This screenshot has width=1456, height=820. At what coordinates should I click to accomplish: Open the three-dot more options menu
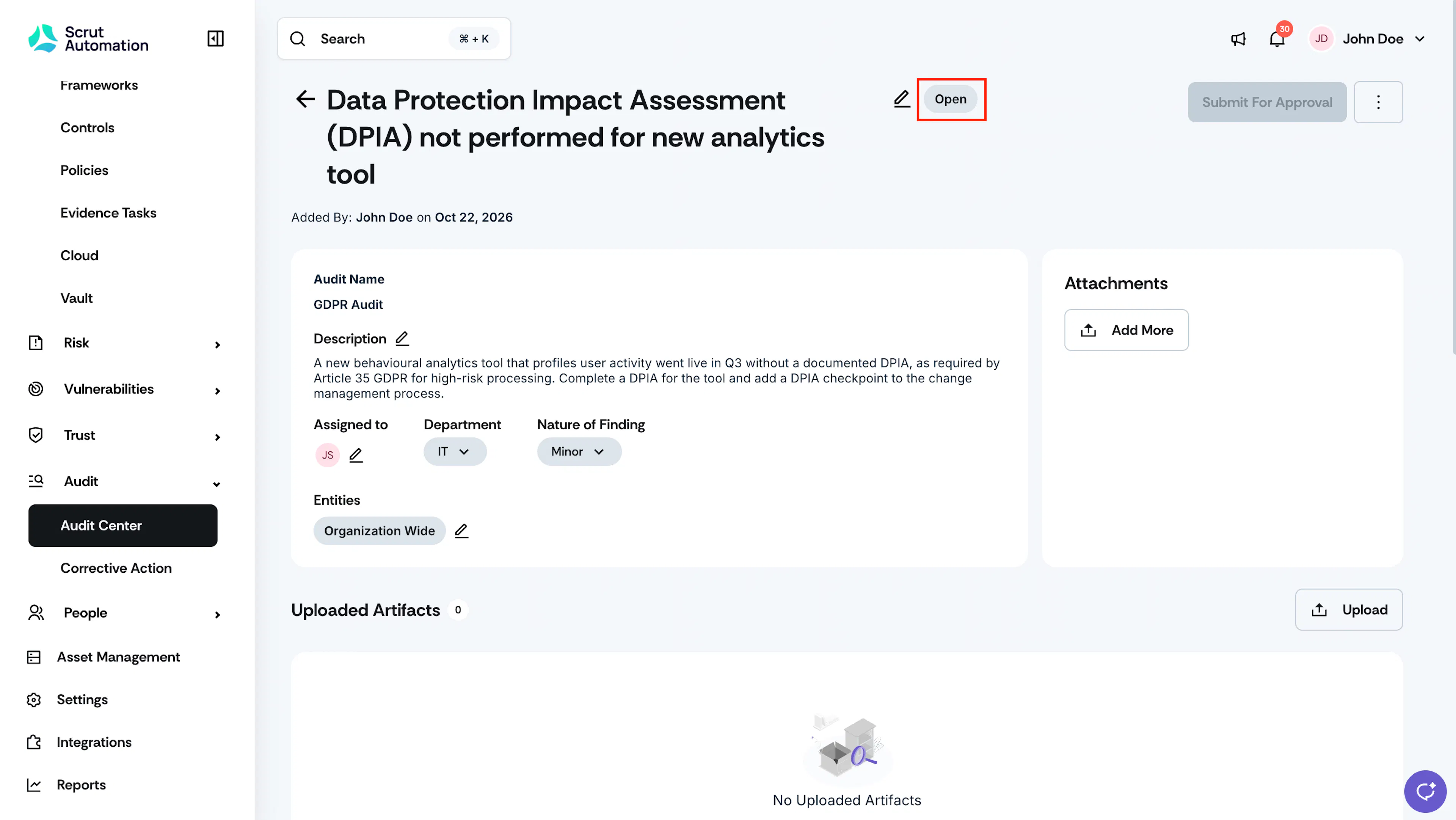point(1378,102)
